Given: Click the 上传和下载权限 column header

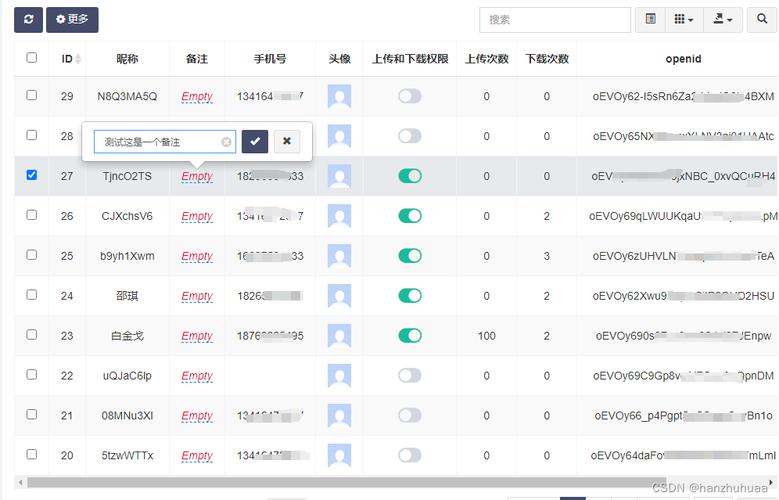Looking at the screenshot, I should coord(410,59).
